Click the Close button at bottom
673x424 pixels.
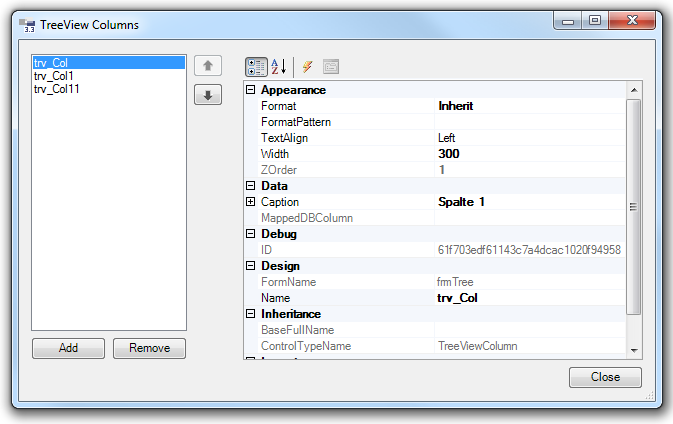tap(605, 378)
